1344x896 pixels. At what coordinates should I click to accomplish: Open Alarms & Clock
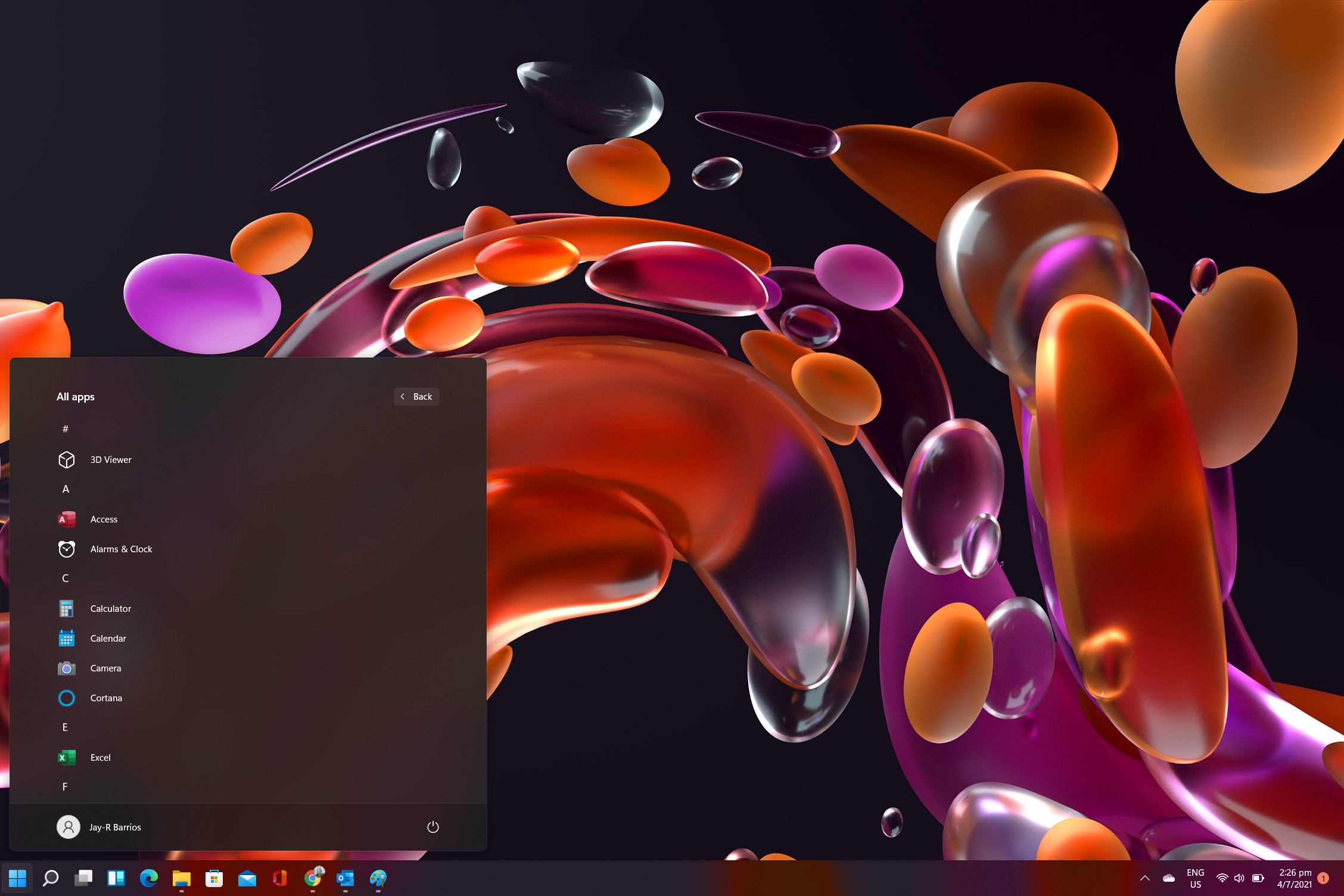tap(121, 549)
